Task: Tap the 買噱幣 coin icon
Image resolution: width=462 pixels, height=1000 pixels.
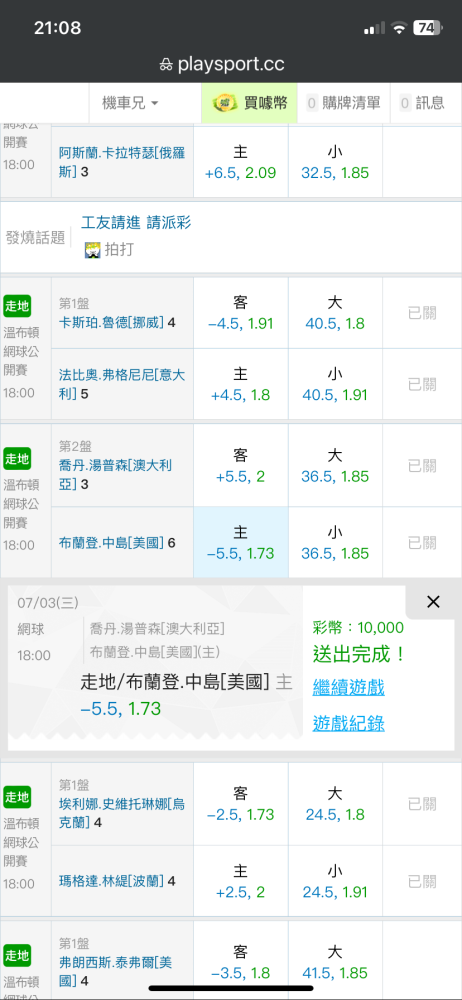Action: (x=225, y=103)
